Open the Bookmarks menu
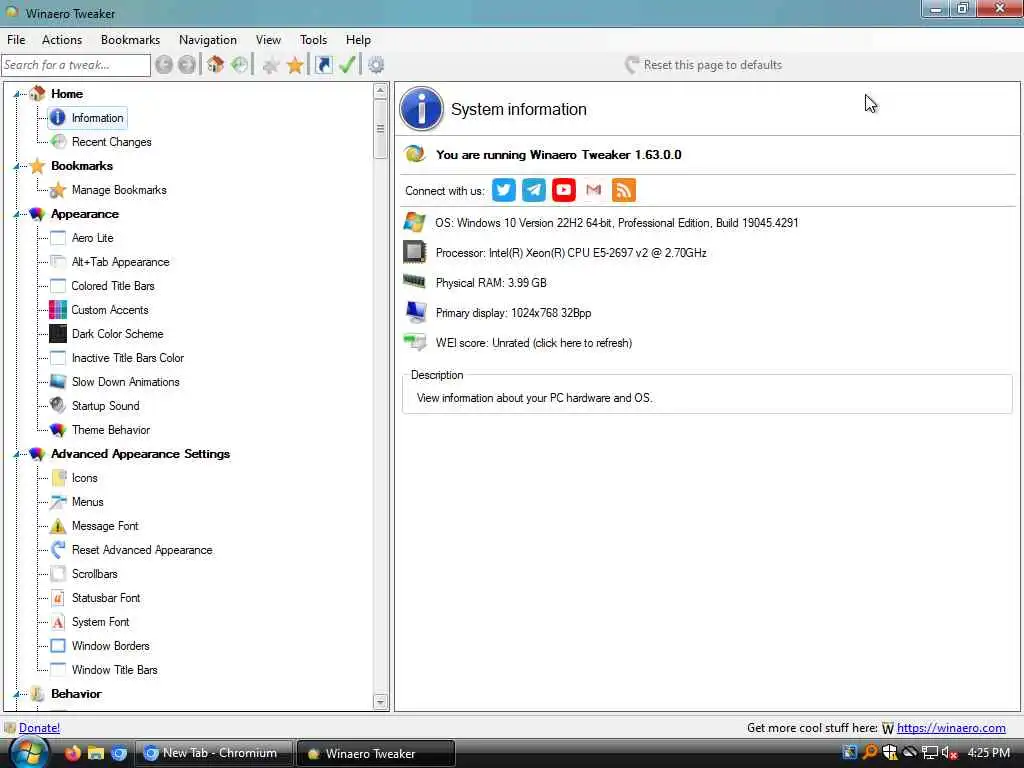 (x=131, y=40)
